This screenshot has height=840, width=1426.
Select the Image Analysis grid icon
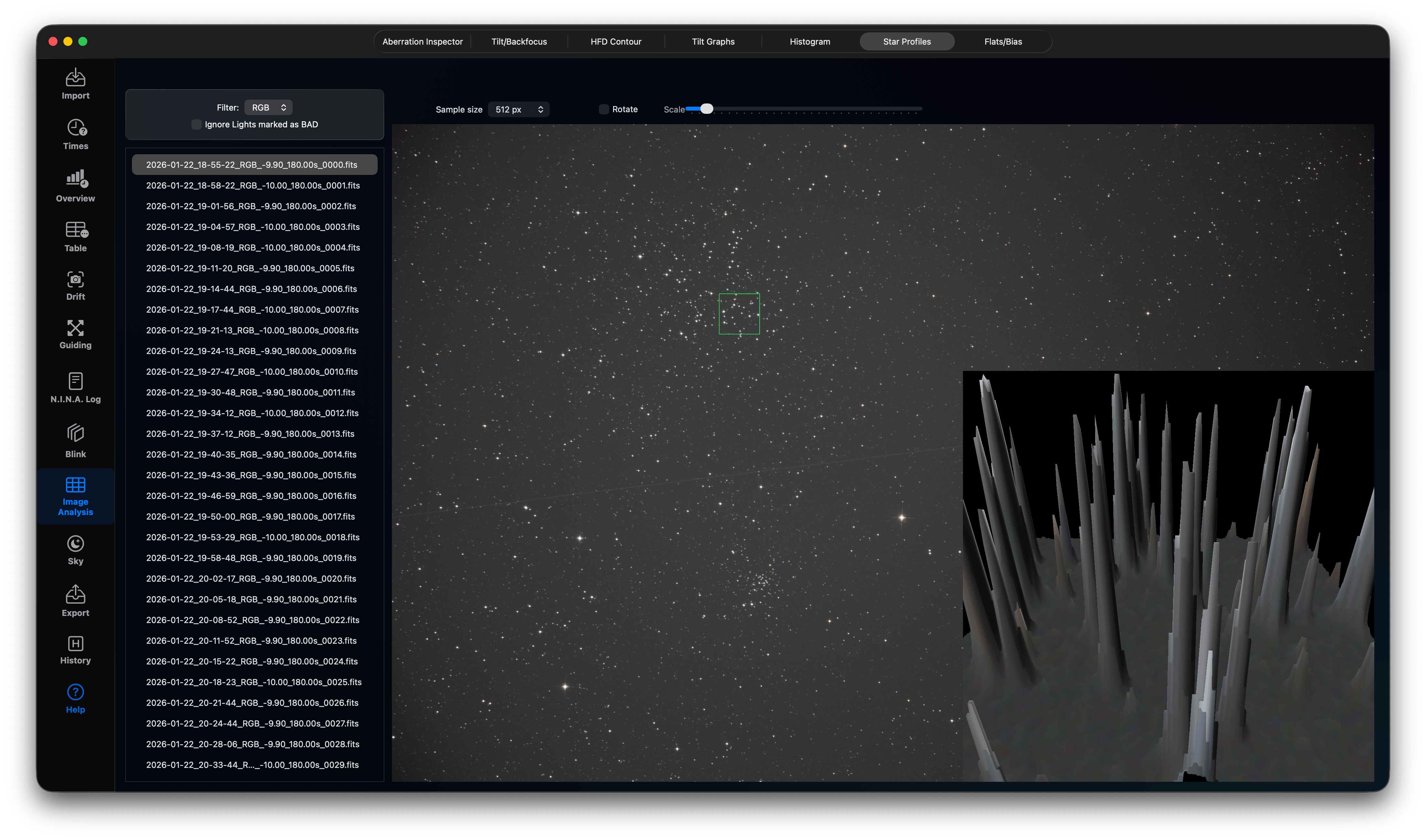[75, 485]
